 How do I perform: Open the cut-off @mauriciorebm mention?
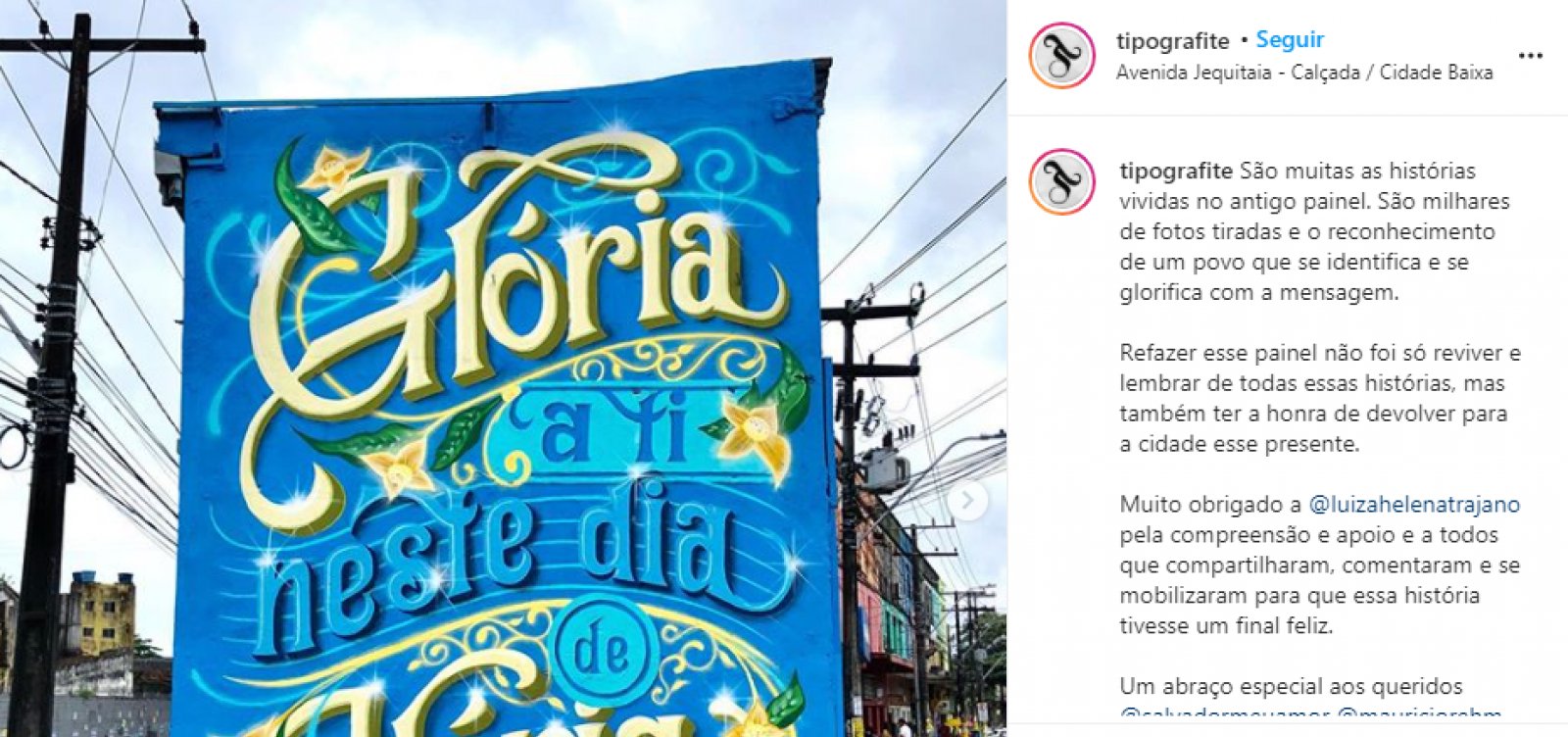(x=1420, y=713)
